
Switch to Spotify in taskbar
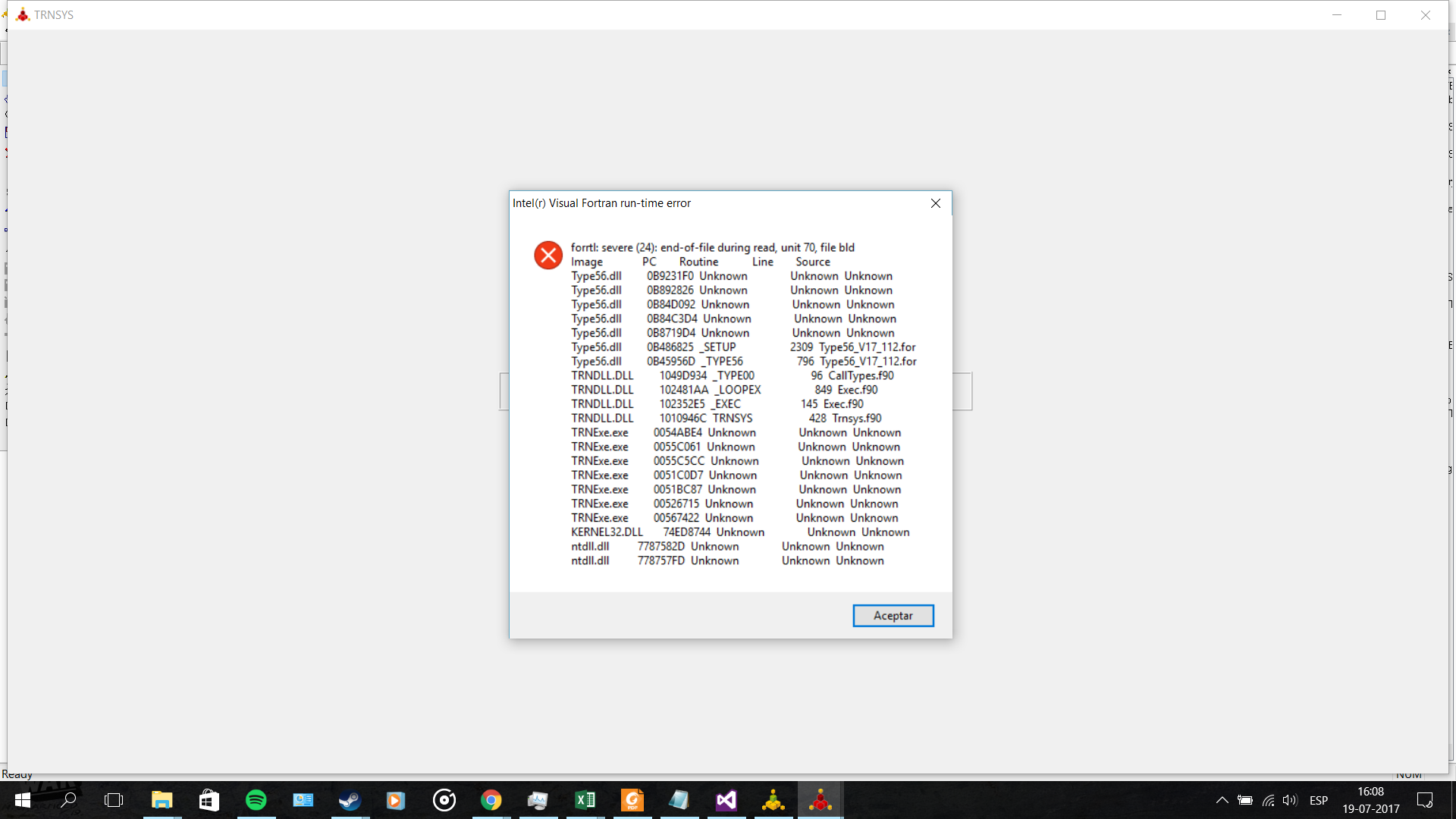256,800
